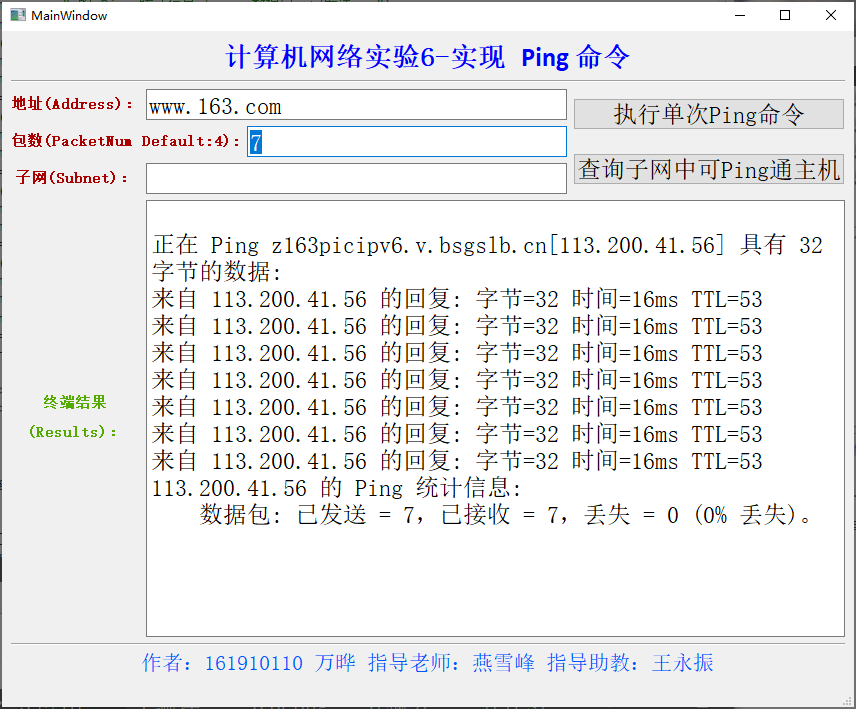Click the empty 子网(Subnet) input field
This screenshot has height=709, width=856.
pos(355,178)
